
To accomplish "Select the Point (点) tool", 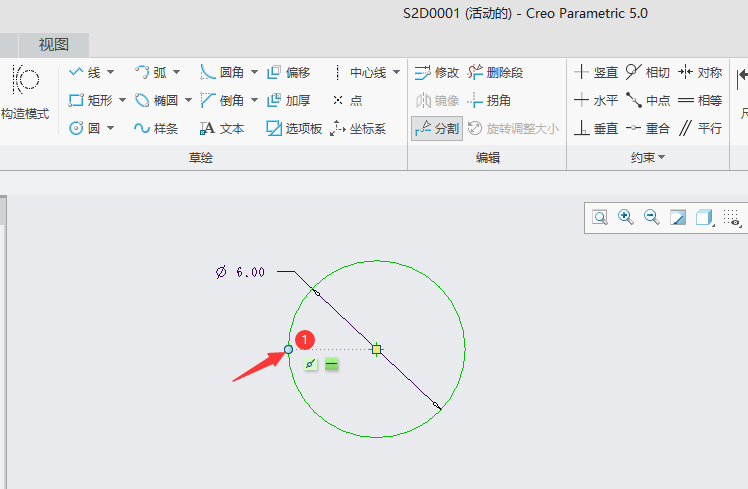I will pyautogui.click(x=347, y=100).
